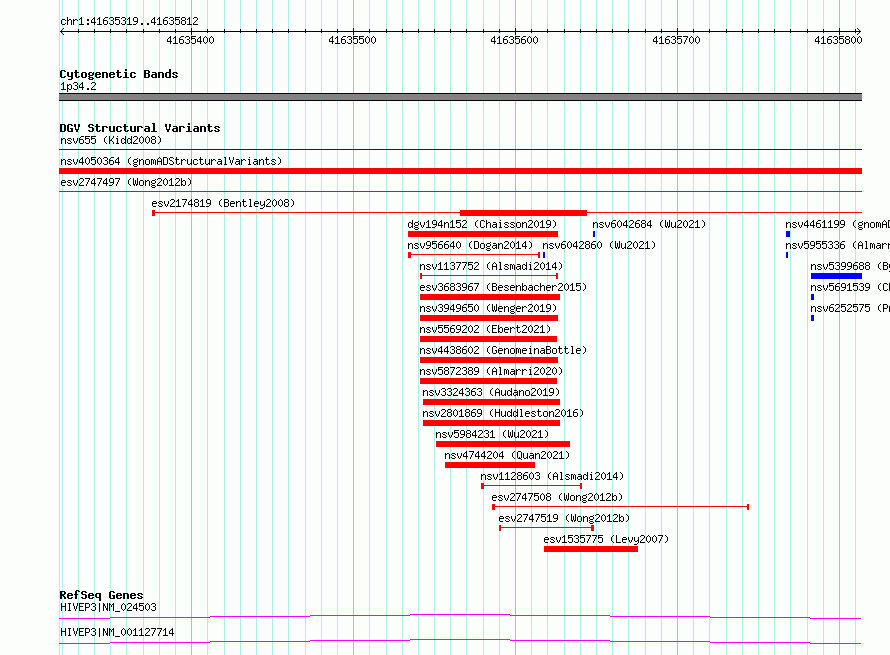Click the nsv655 (Kidd2008) variant label
The image size is (890, 655).
(x=111, y=140)
